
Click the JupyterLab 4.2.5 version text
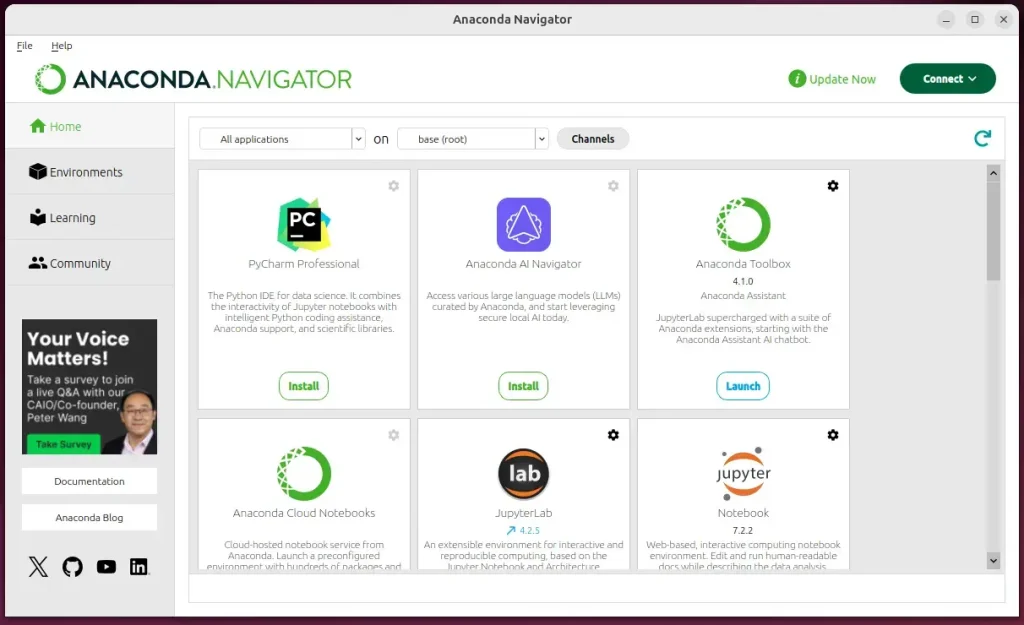(x=530, y=530)
